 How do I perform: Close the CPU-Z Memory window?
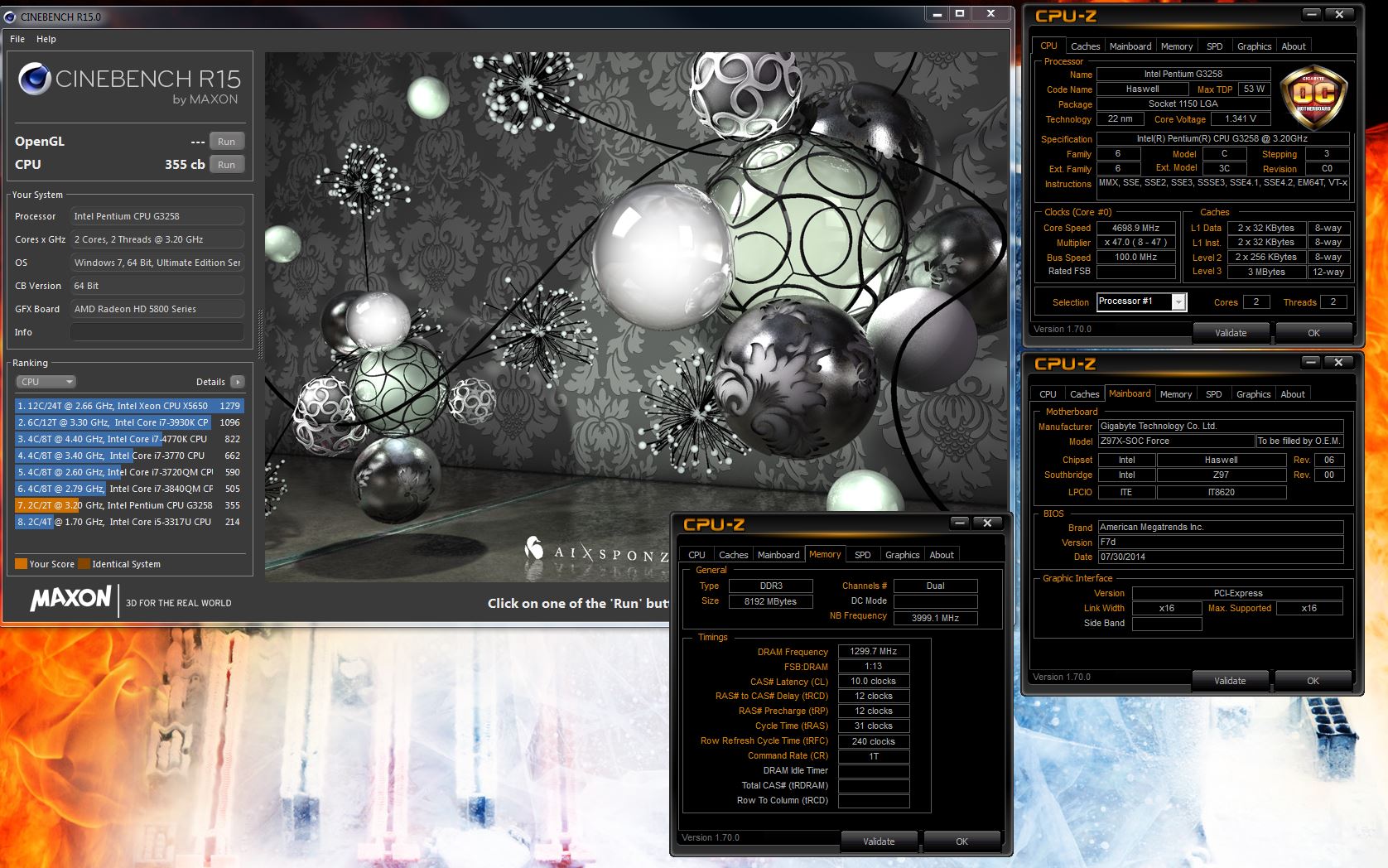pyautogui.click(x=987, y=523)
